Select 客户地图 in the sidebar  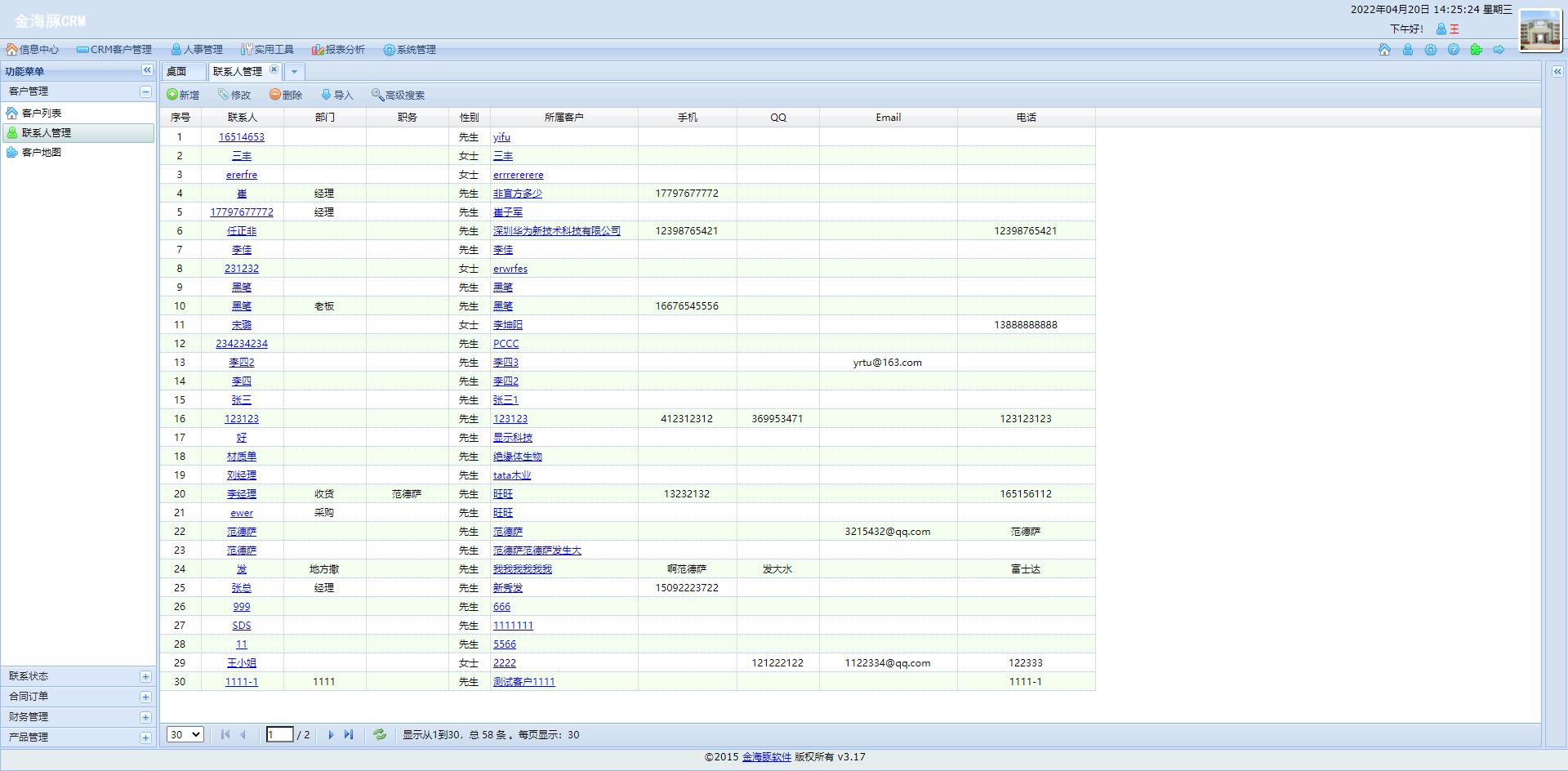point(42,153)
